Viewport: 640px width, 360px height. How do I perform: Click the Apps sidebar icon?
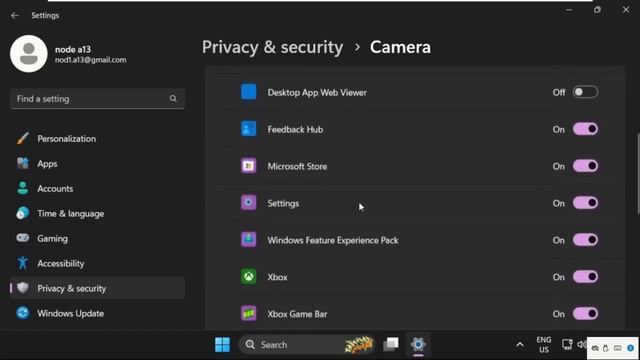[23, 163]
